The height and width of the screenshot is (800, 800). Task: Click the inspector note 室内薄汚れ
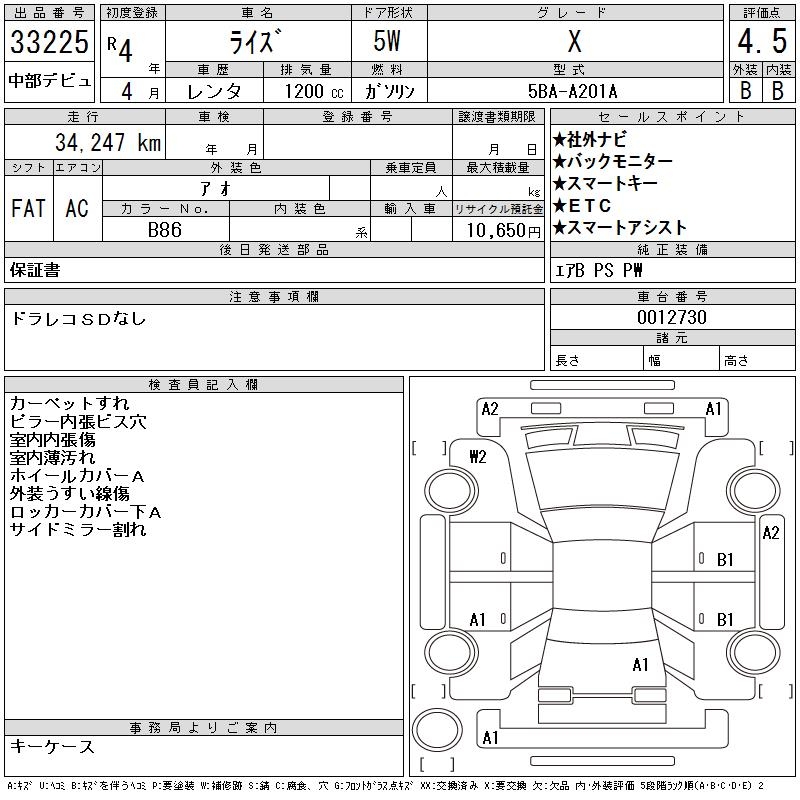pos(53,458)
